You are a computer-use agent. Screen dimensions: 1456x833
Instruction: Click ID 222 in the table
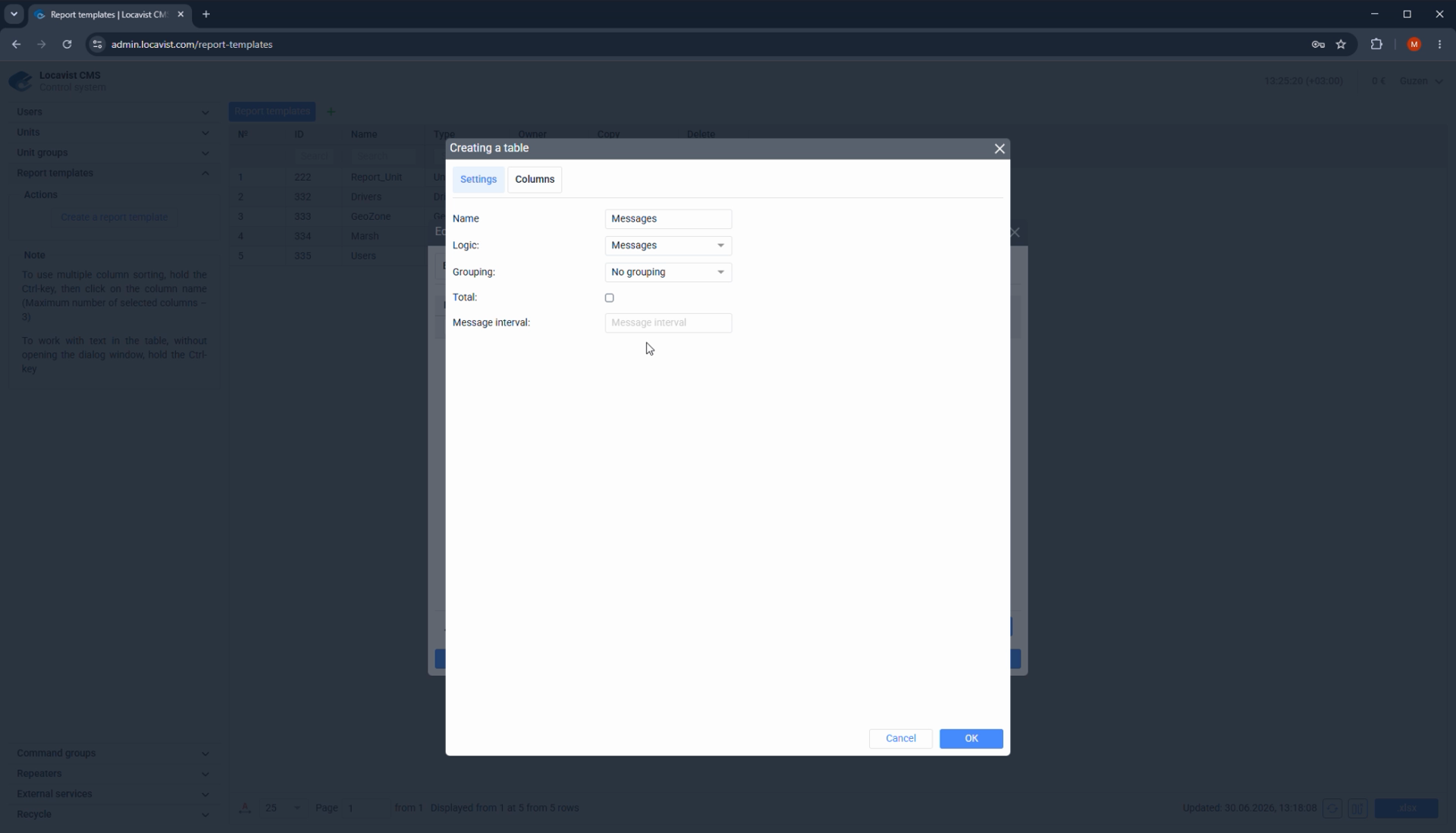(x=303, y=177)
